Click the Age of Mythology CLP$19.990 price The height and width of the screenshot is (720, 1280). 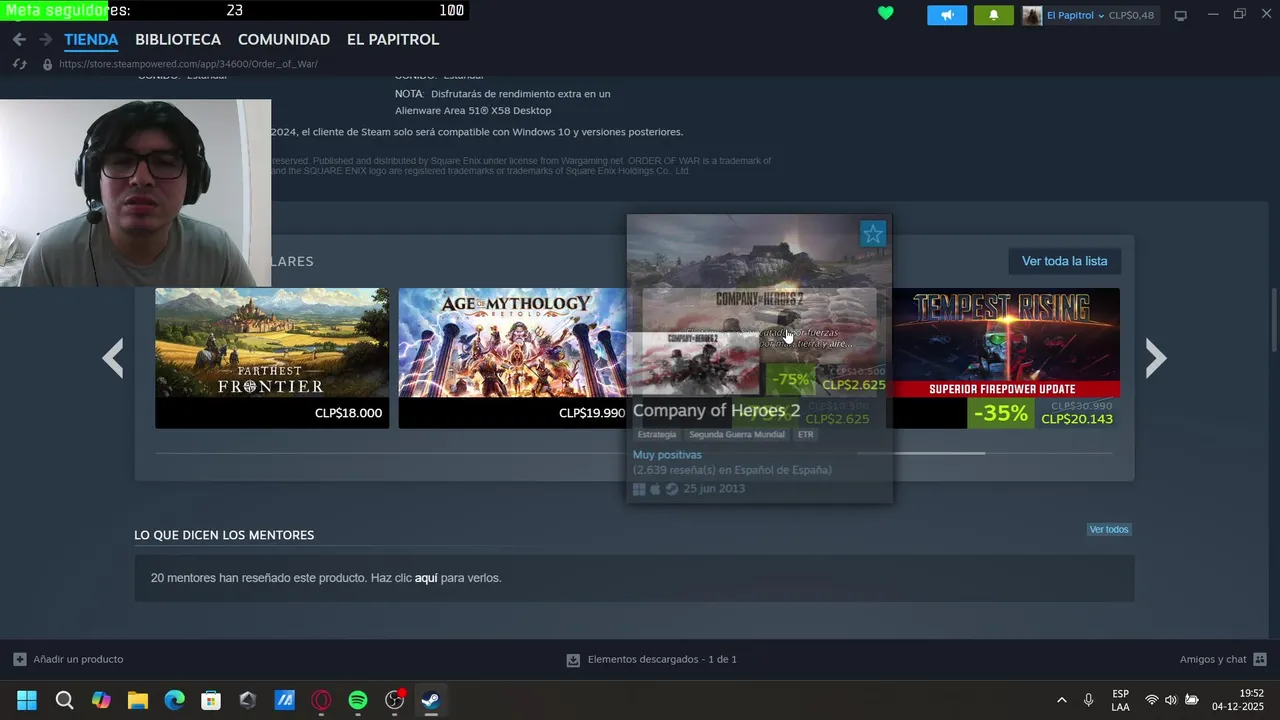[x=592, y=413]
